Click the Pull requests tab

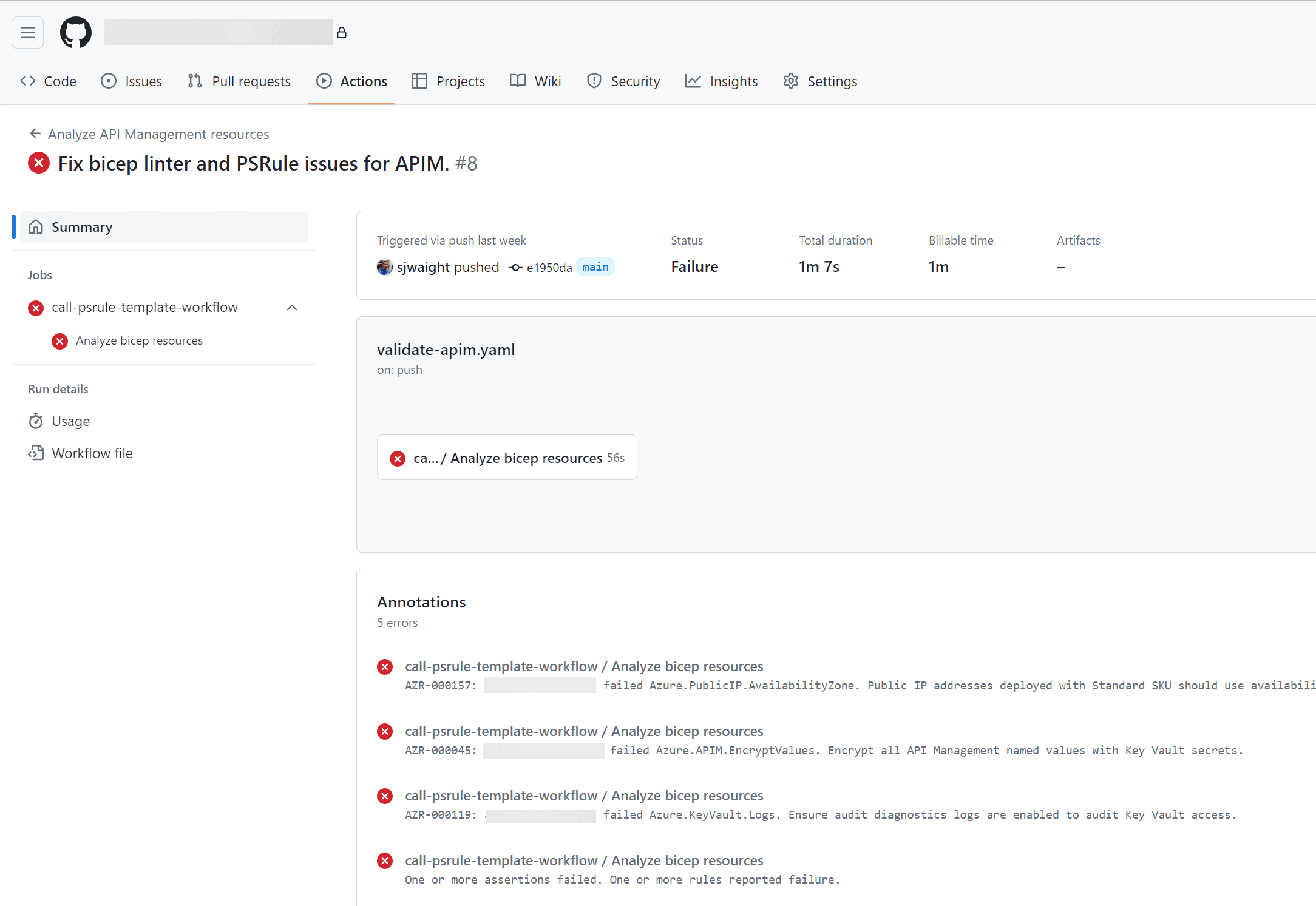coord(252,81)
